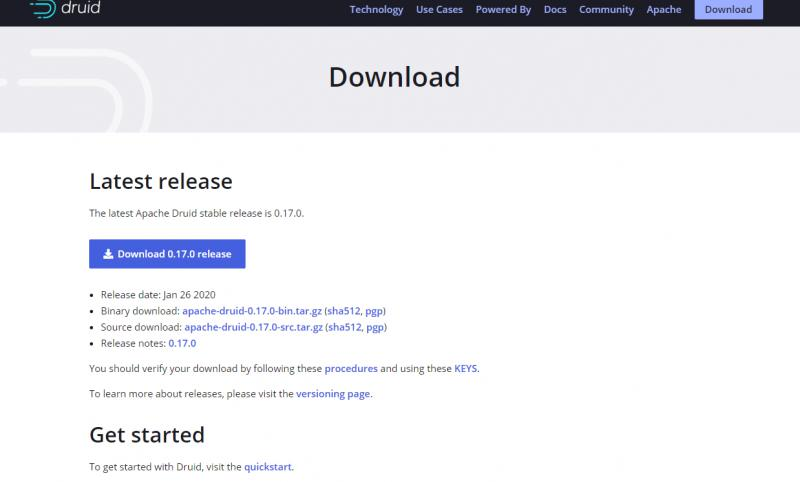Open the 0.17.0 release notes link
Image resolution: width=800 pixels, height=482 pixels.
[x=182, y=343]
